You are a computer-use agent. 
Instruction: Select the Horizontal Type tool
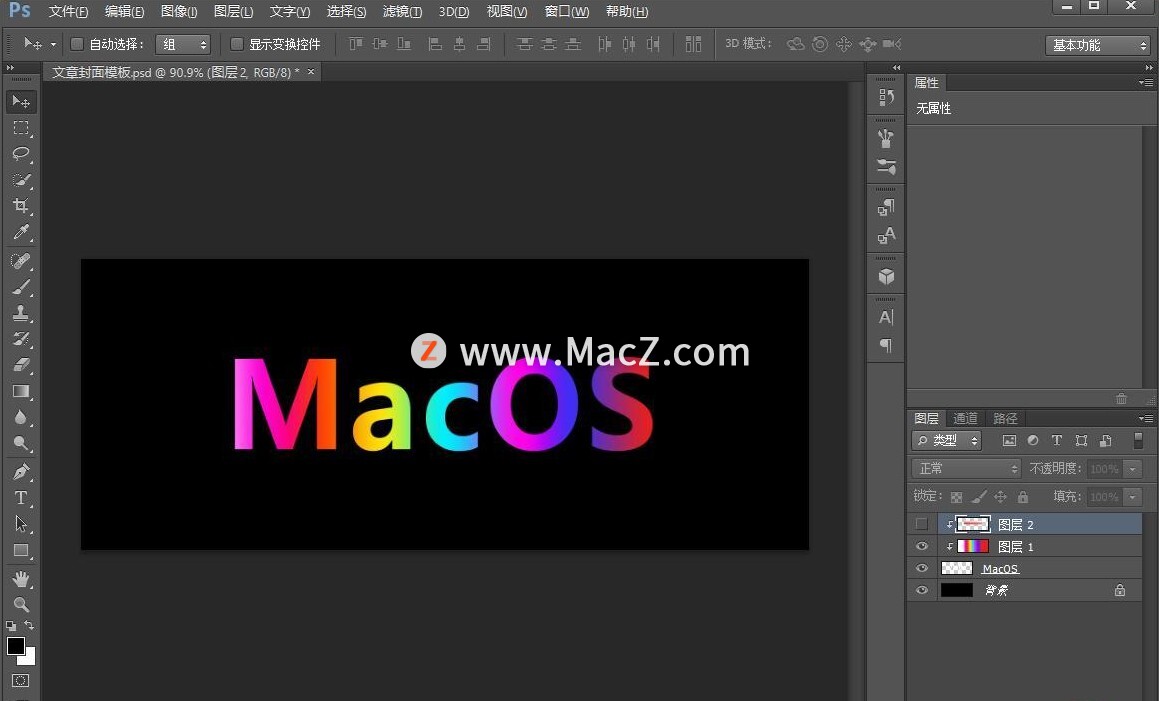coord(21,498)
